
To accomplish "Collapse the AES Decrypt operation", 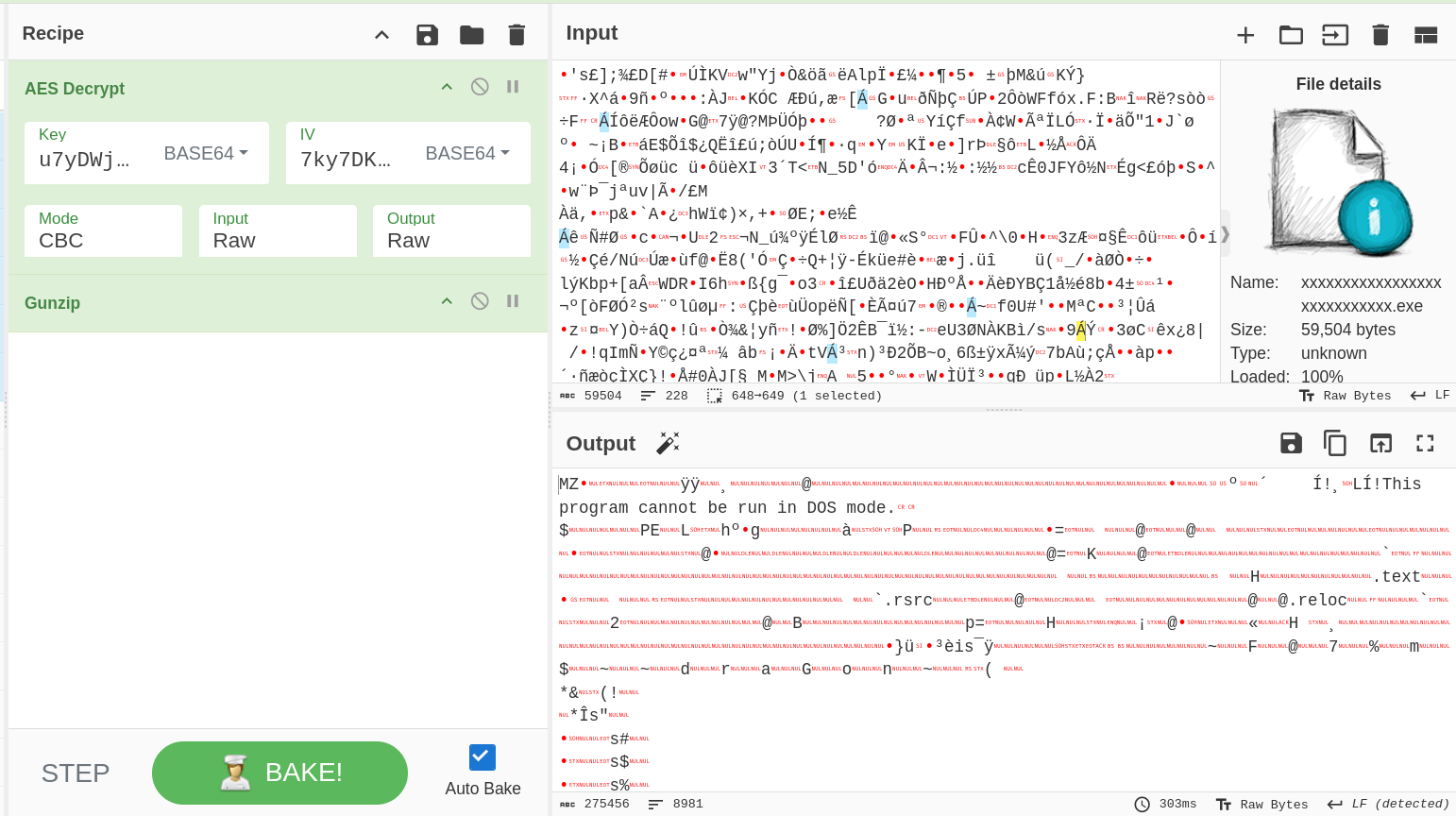I will click(447, 87).
